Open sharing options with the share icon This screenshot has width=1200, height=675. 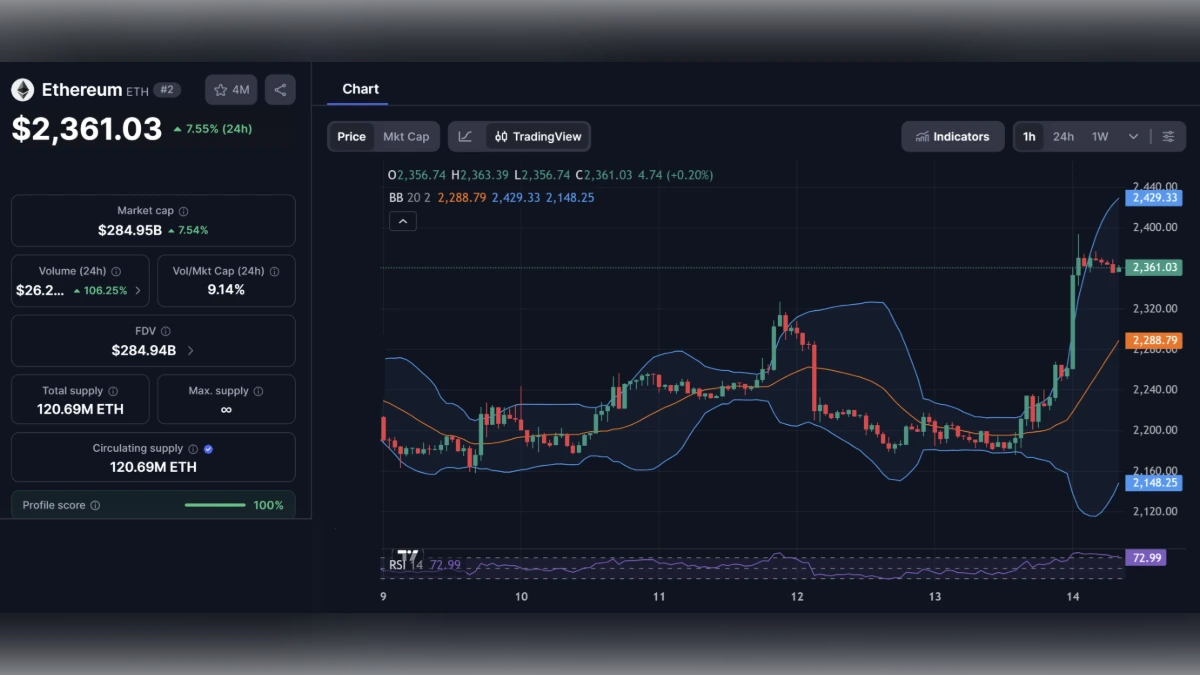pyautogui.click(x=280, y=89)
